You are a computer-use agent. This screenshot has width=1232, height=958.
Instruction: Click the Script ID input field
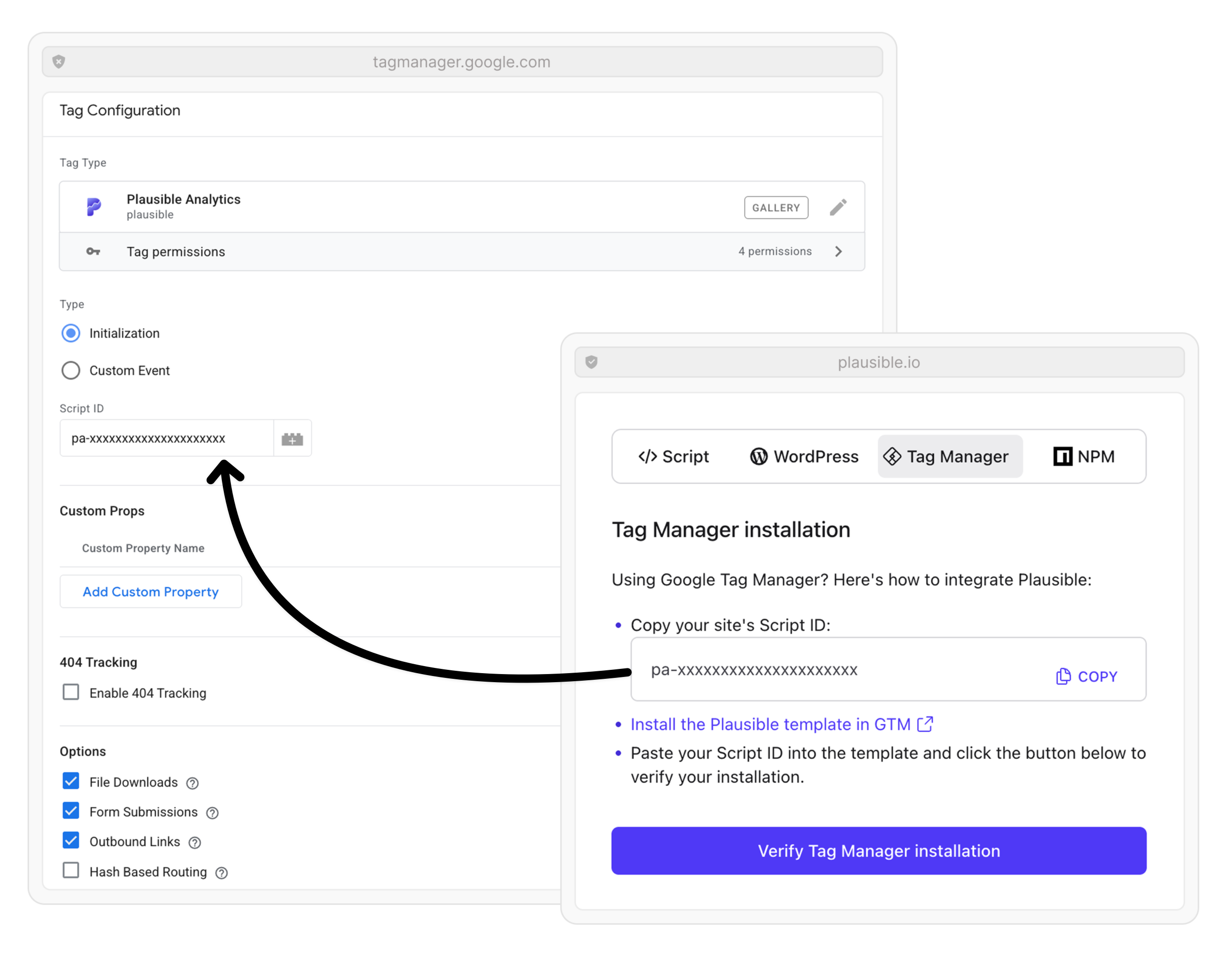coord(166,438)
